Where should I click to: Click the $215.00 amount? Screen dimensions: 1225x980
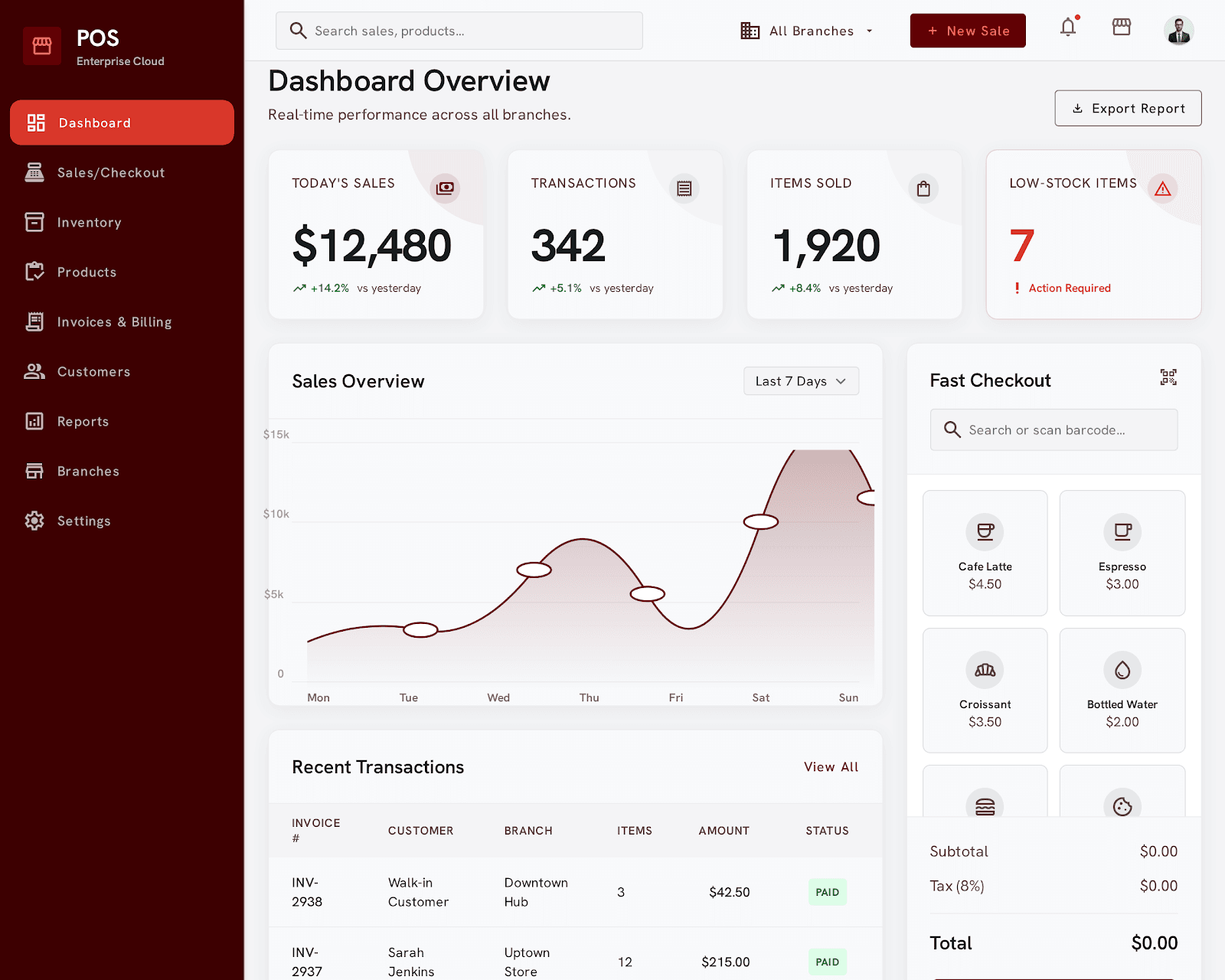click(x=725, y=962)
